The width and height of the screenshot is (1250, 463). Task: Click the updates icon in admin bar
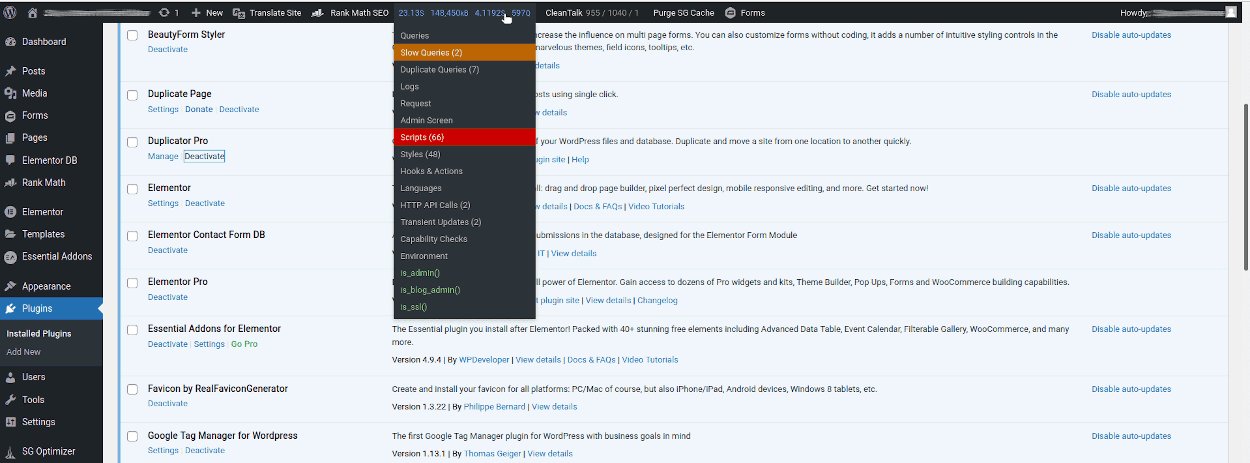(x=164, y=12)
